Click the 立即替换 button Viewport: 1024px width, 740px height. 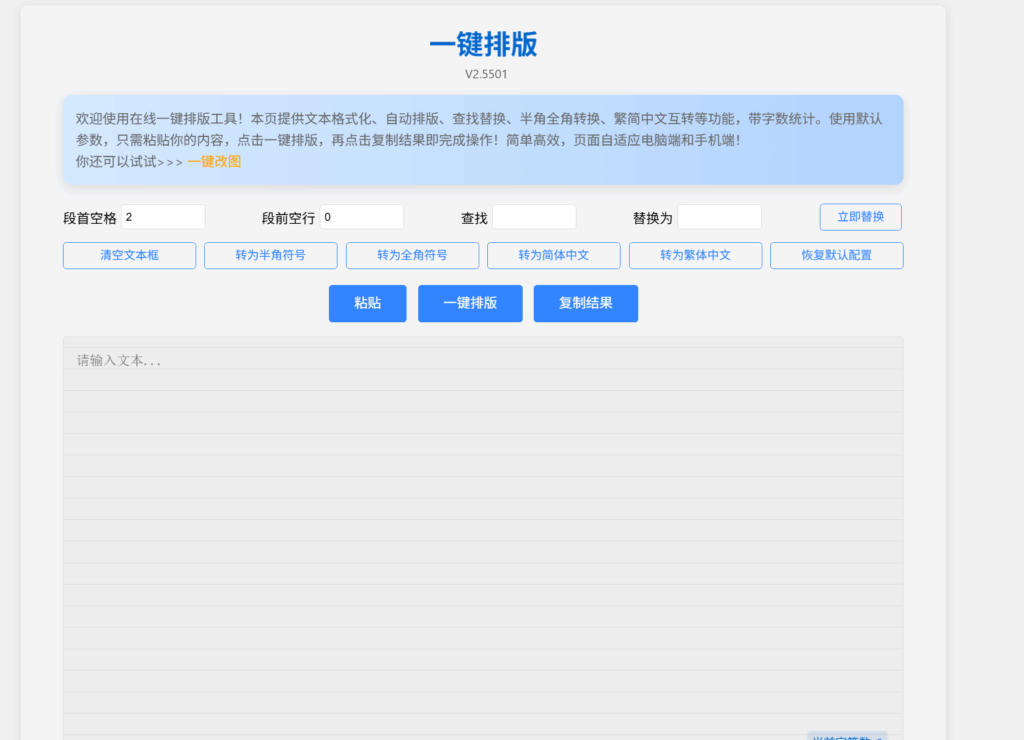pos(860,217)
